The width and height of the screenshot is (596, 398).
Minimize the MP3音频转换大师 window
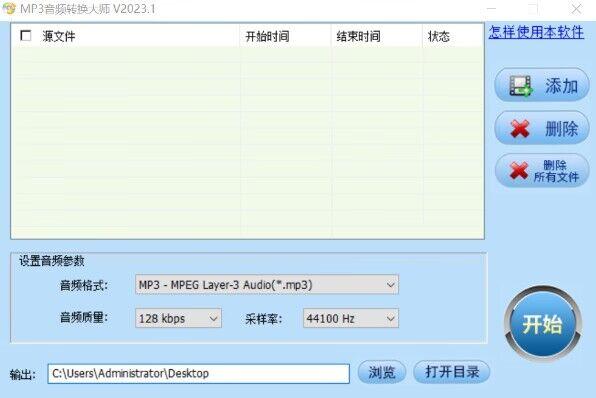[x=491, y=9]
